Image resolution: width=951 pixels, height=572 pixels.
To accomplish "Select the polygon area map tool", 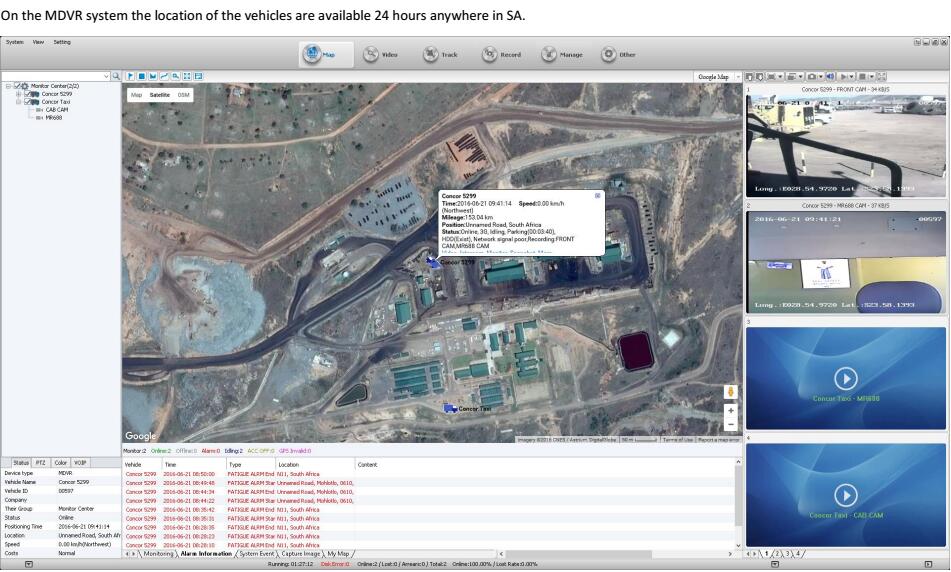I will [x=152, y=76].
